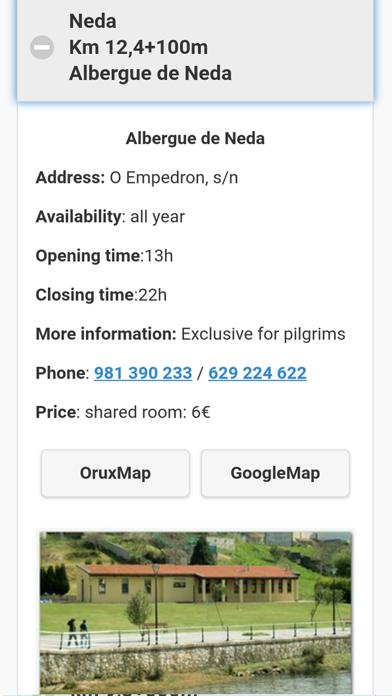The image size is (392, 696).
Task: Tap the walking pilgrims in the photo
Action: point(77,632)
